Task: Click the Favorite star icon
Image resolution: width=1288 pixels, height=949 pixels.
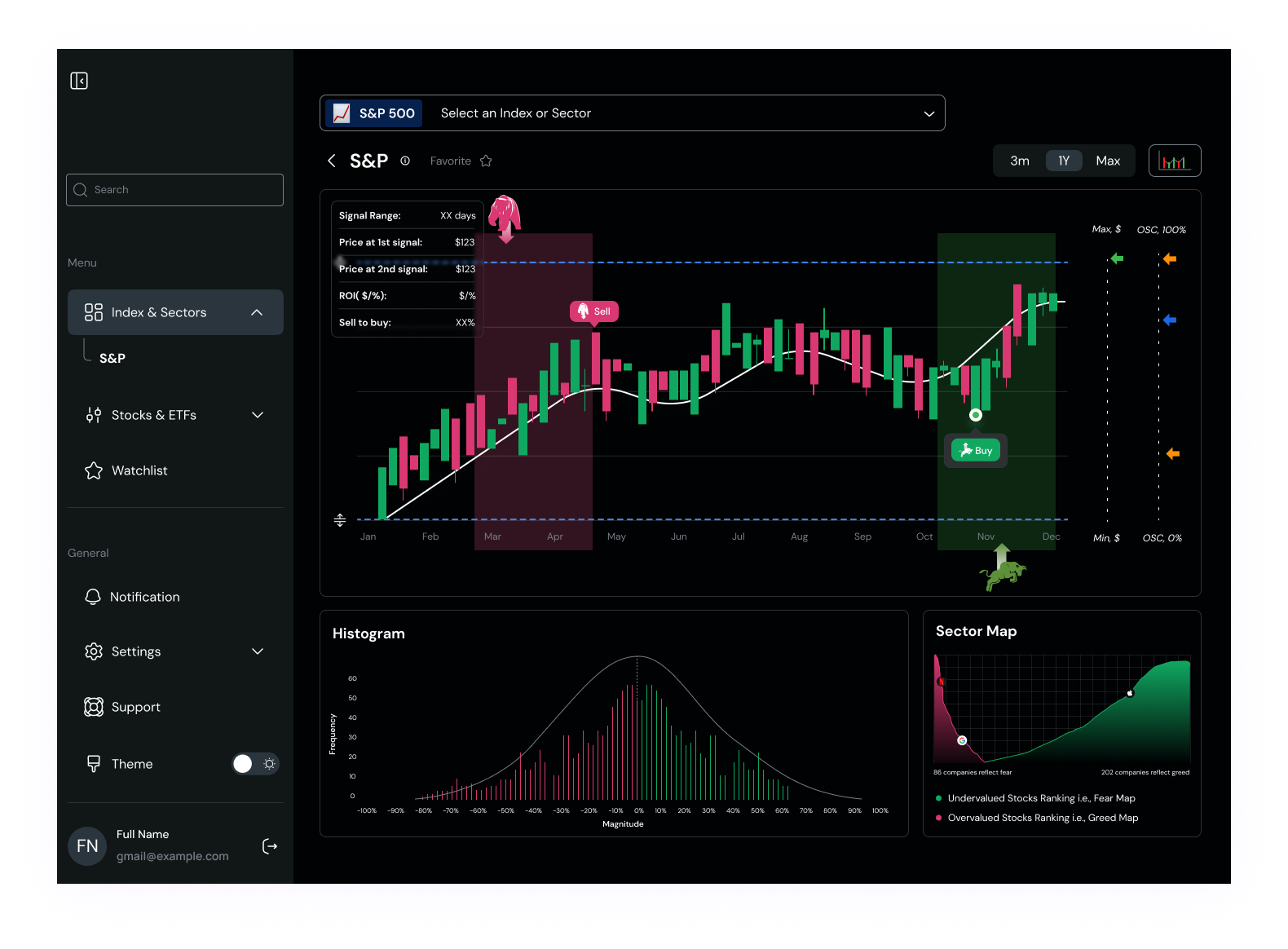Action: [486, 161]
